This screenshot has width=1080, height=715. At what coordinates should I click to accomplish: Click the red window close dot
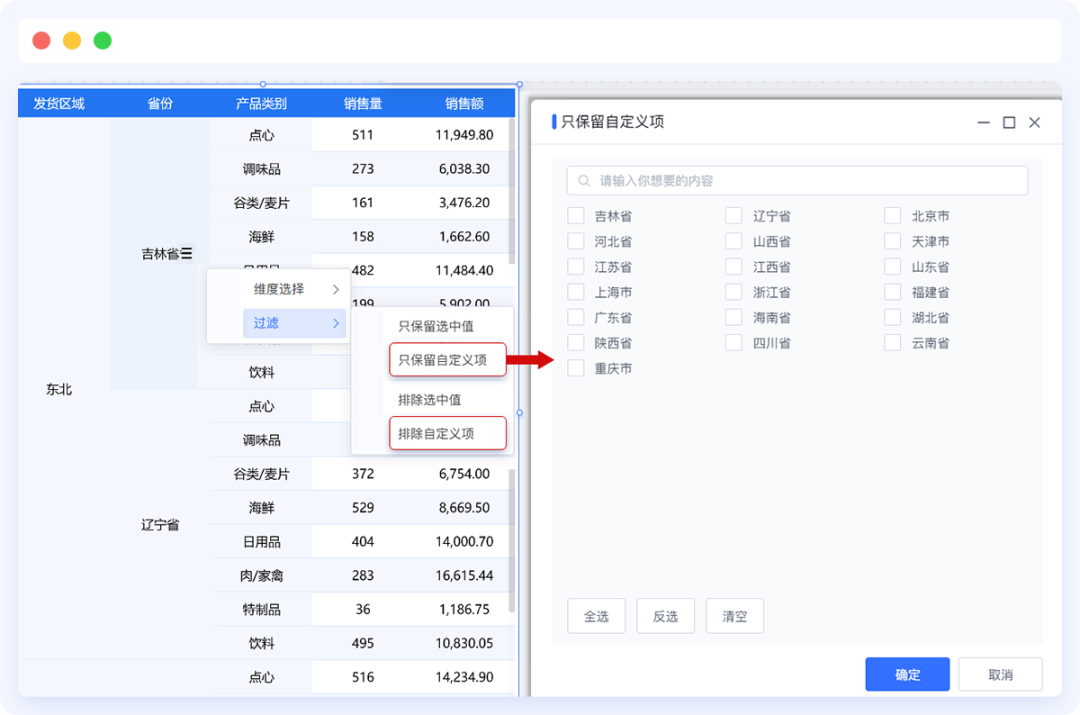41,41
